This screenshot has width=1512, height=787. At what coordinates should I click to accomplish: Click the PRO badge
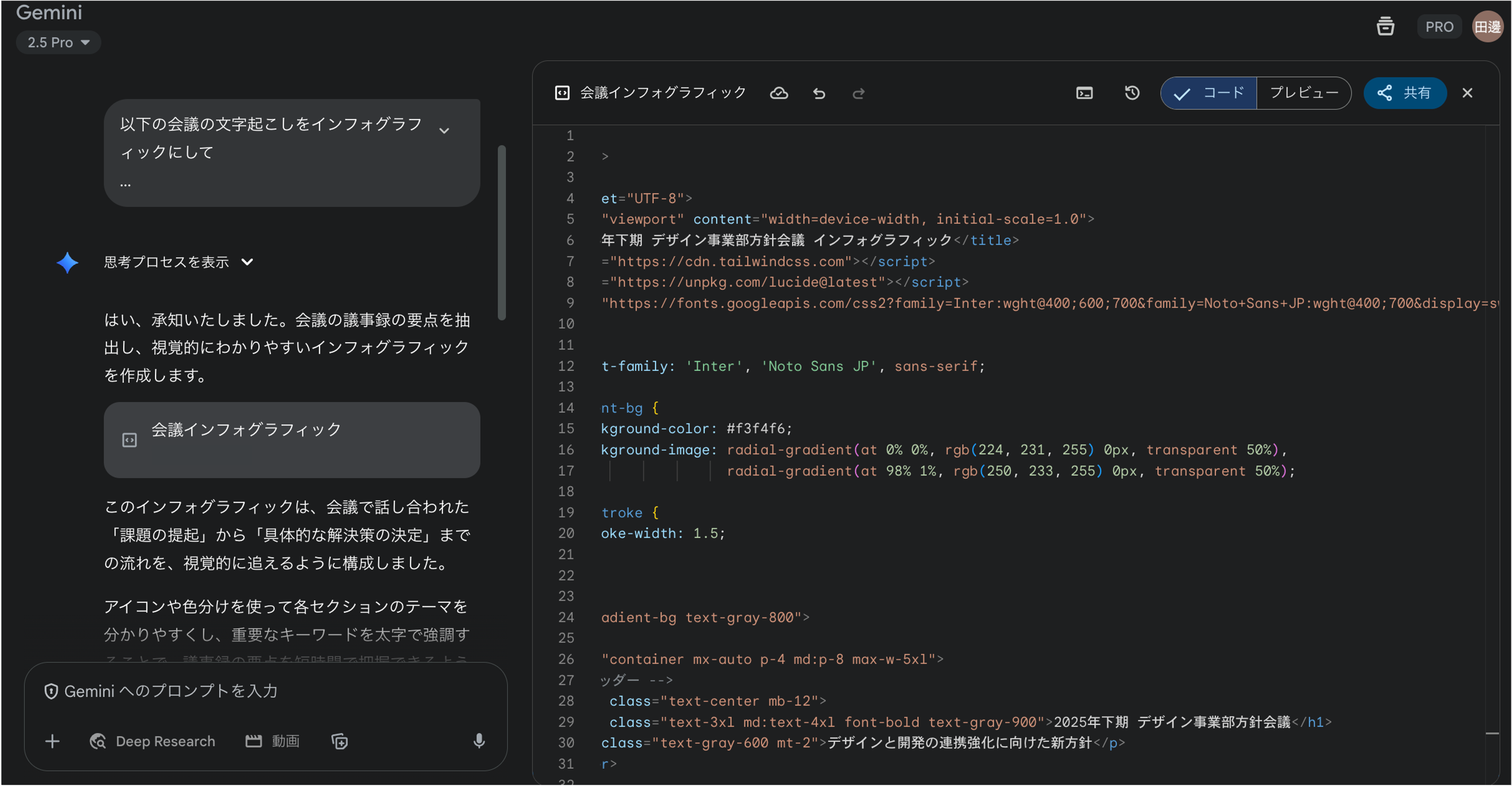click(x=1439, y=27)
